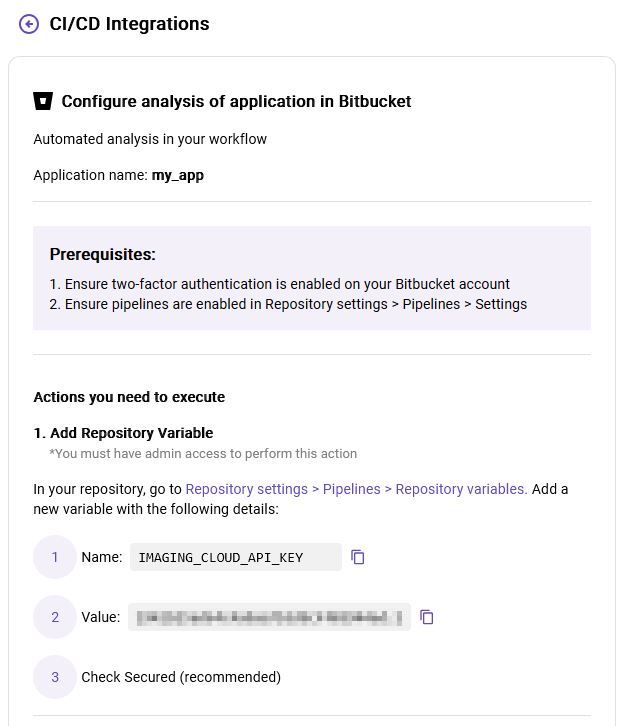Select the IMAGING_CLOUD_API_KEY name field

tap(235, 557)
